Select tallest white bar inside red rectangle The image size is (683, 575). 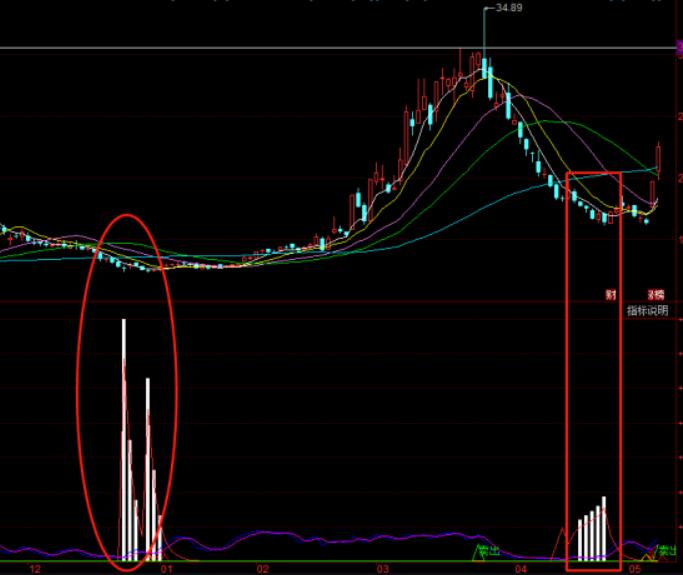point(604,527)
